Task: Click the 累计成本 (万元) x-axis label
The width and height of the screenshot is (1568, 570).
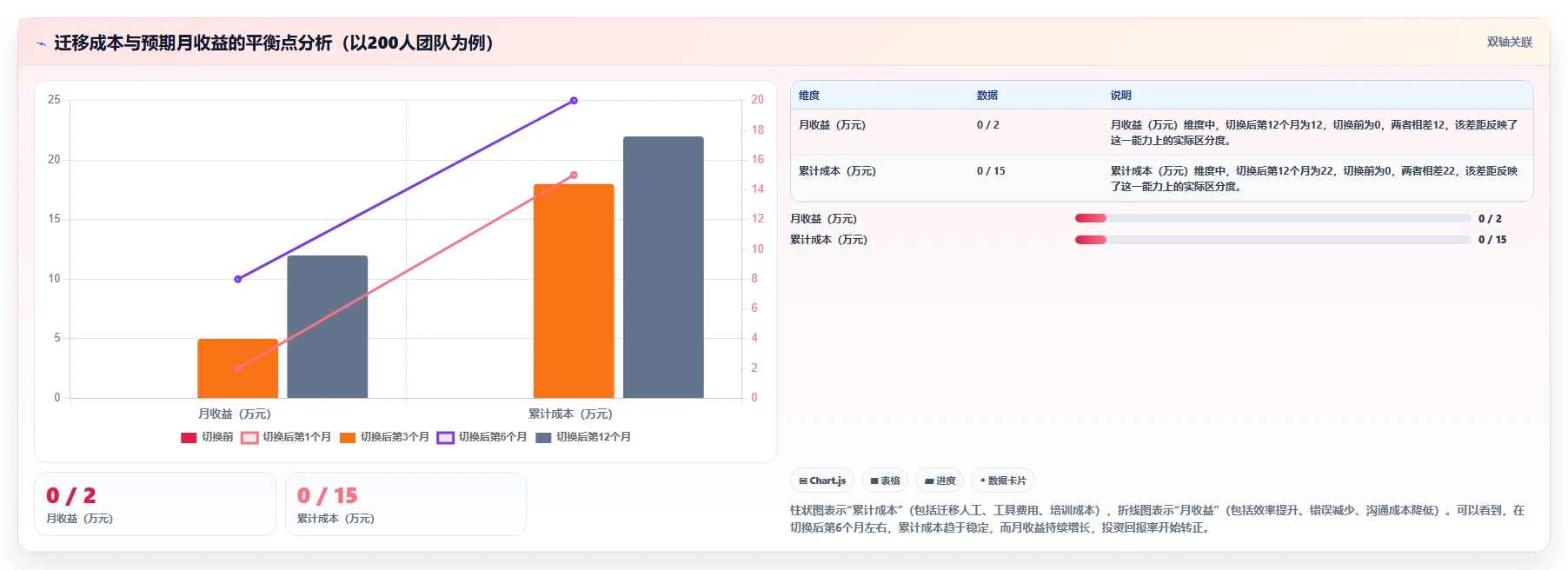Action: (x=570, y=414)
